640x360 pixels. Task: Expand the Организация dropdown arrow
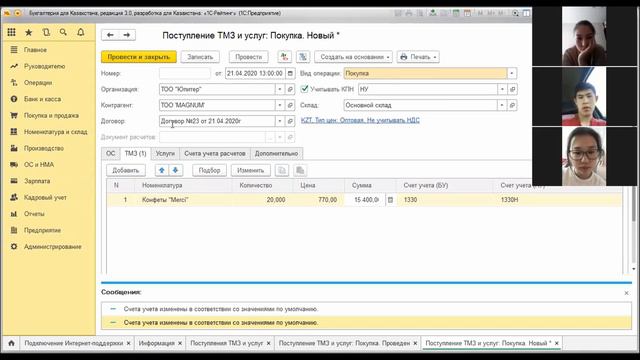tap(280, 89)
